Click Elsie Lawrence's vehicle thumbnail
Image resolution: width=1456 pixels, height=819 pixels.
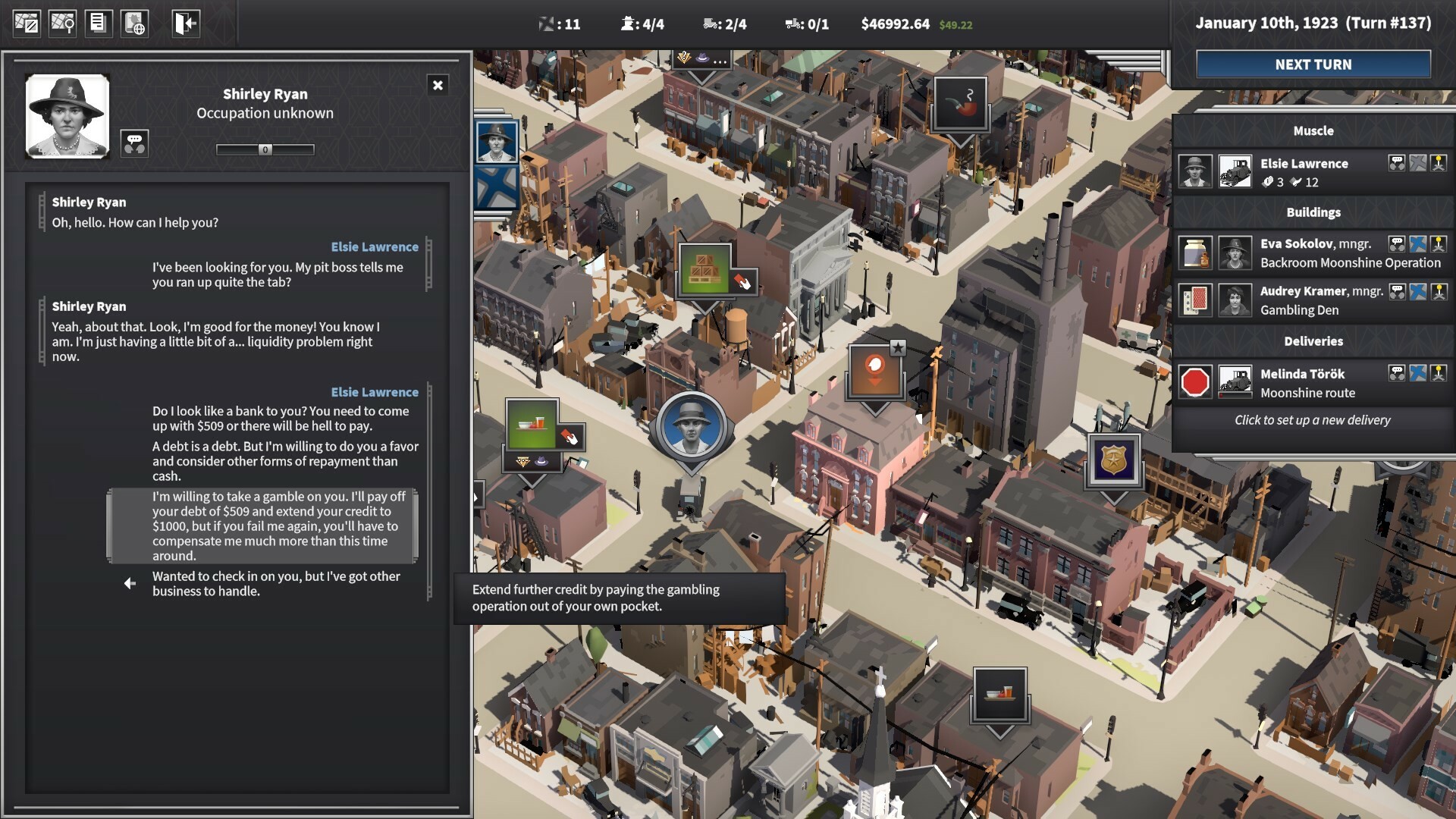coord(1235,171)
